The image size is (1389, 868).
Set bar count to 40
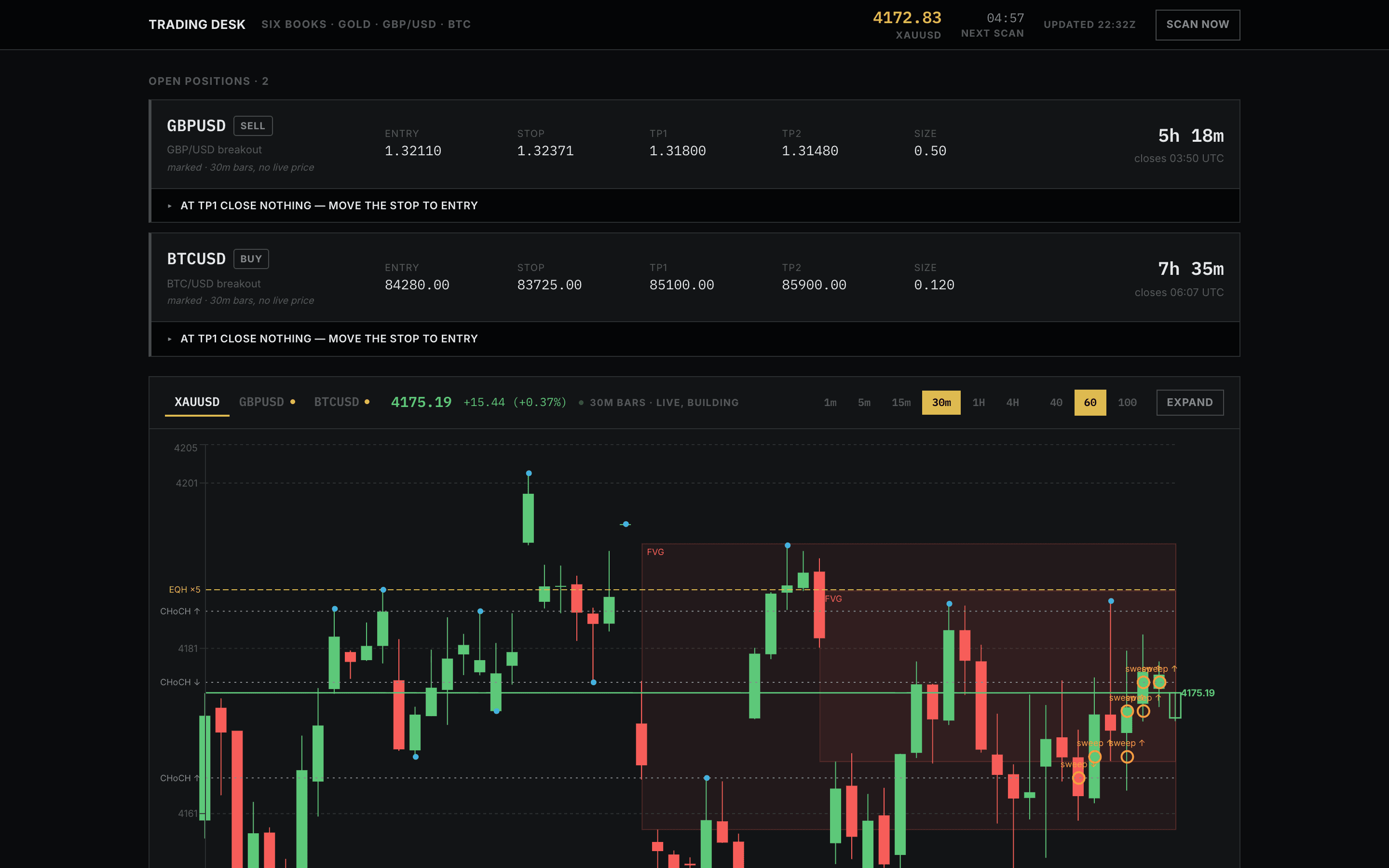click(1056, 403)
